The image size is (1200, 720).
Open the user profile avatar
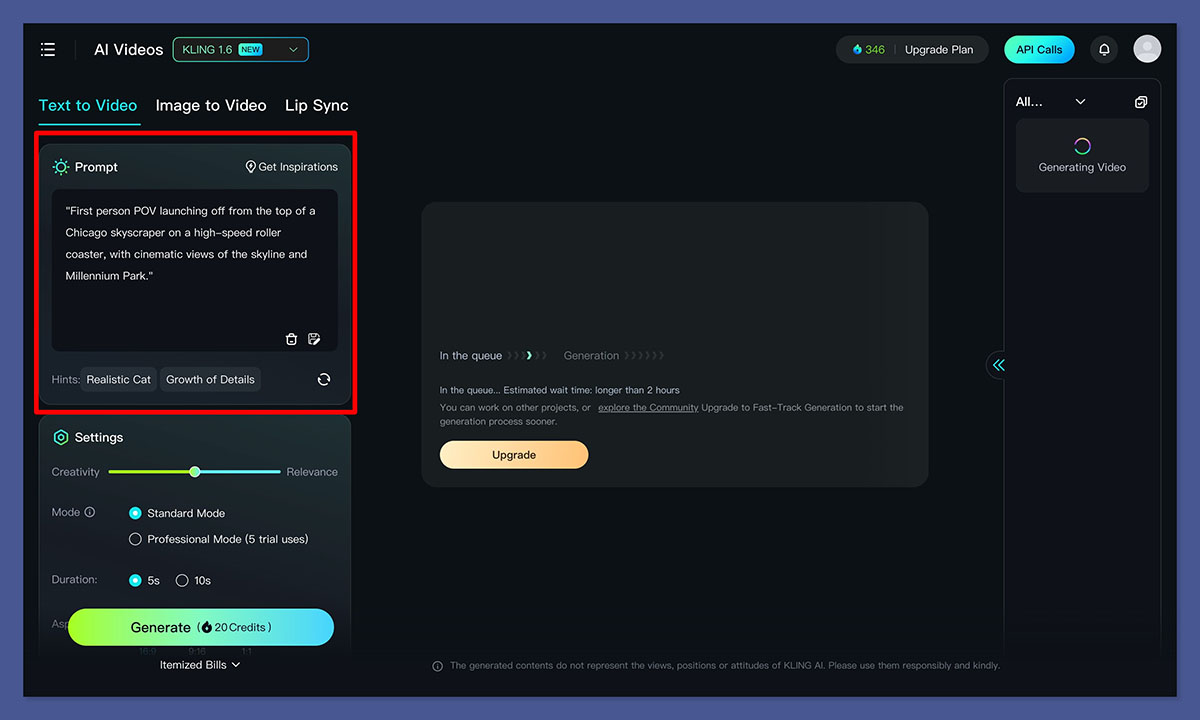click(x=1147, y=49)
